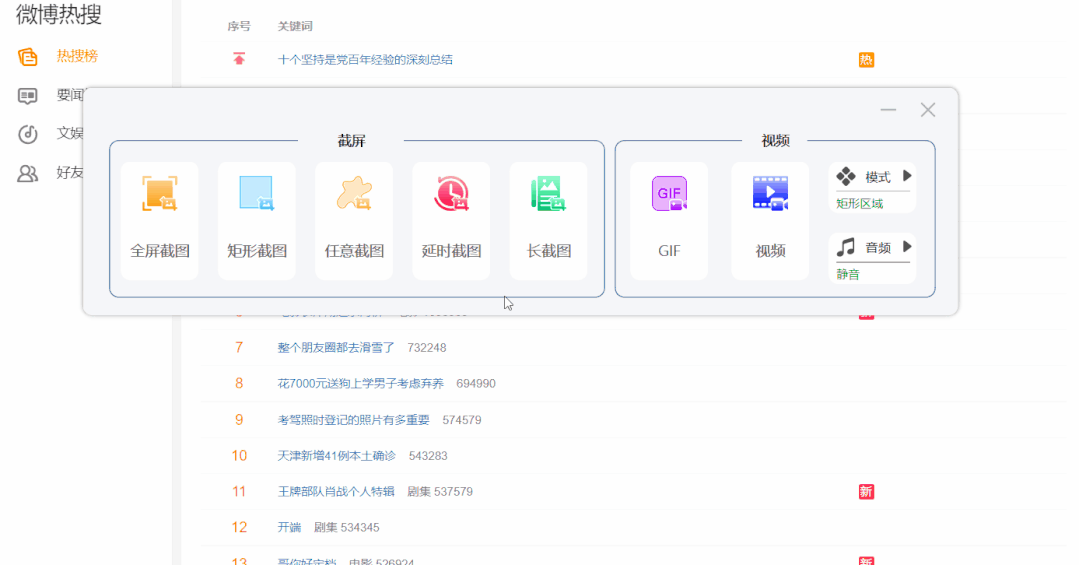Screen dimensions: 1079x565
Task: Open topic 王牌部队肖战个人特辑
Action: (336, 491)
